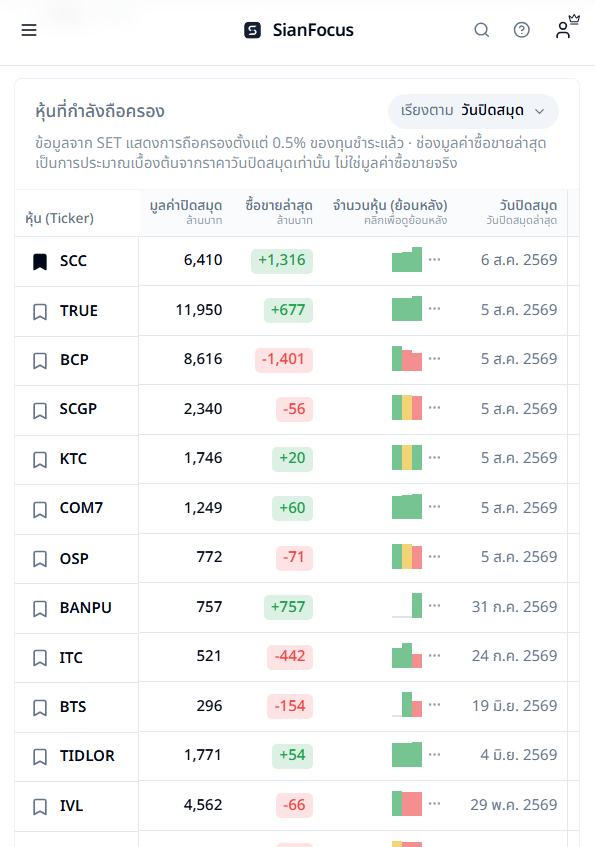
Task: Open the three-dot history menu for SCC
Action: pos(434,260)
